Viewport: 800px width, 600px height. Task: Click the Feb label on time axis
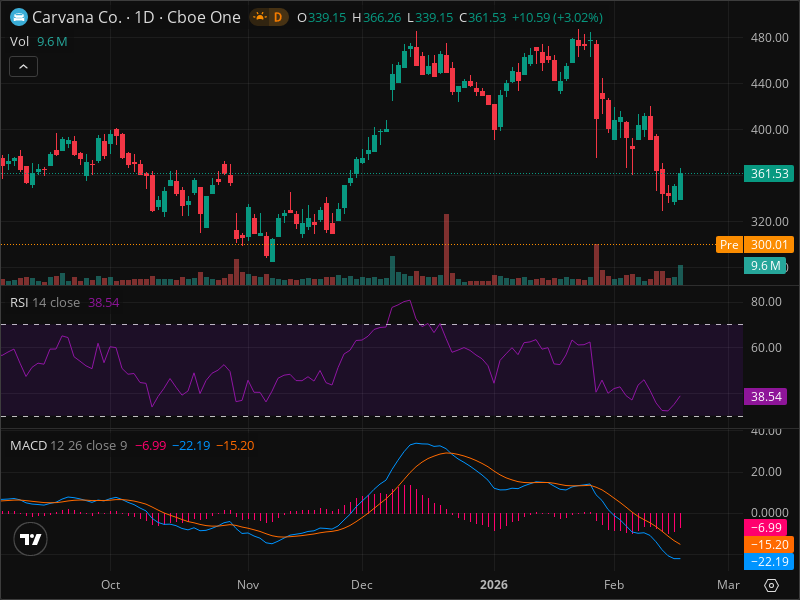(614, 585)
